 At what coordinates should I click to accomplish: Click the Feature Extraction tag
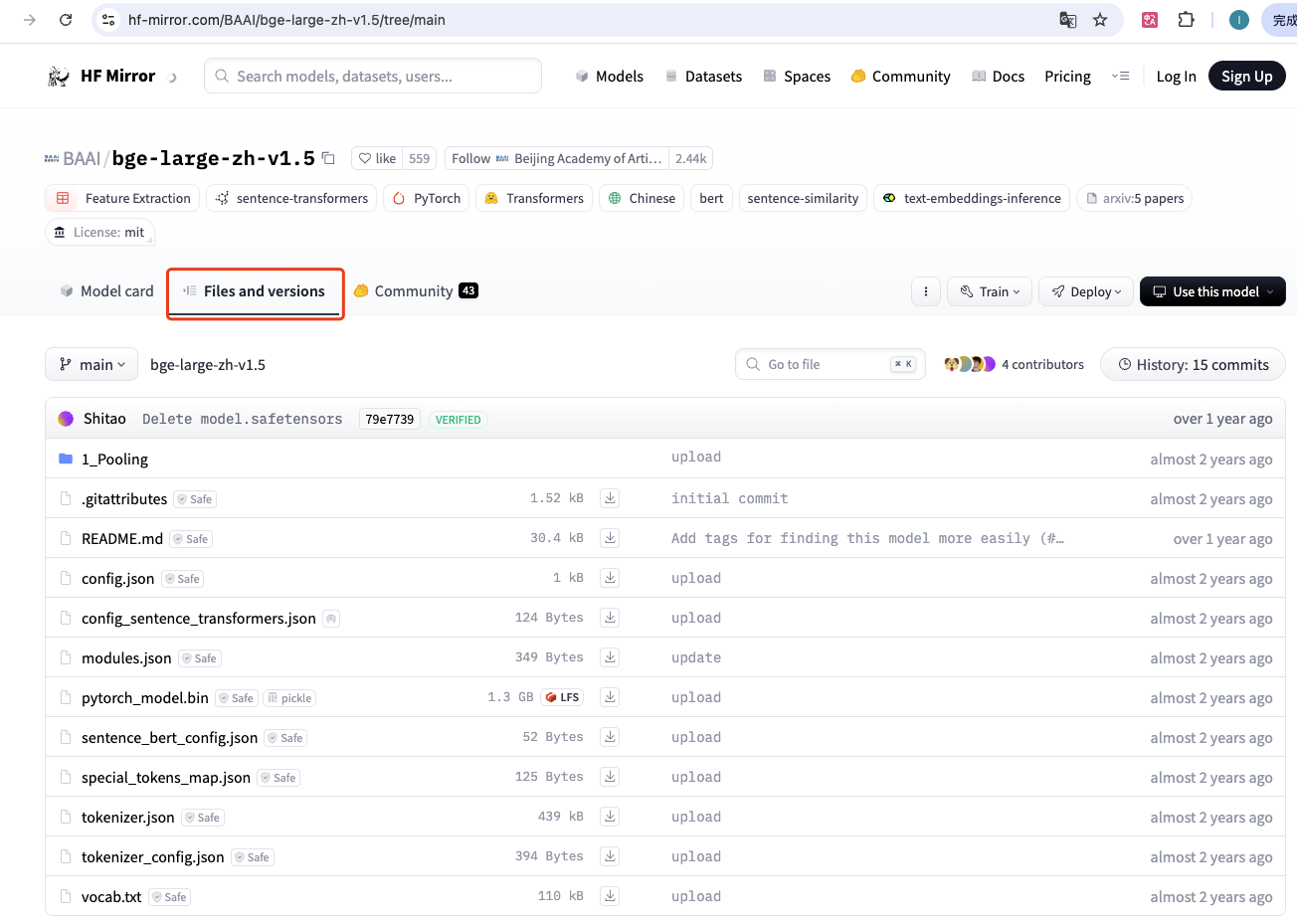click(x=122, y=198)
